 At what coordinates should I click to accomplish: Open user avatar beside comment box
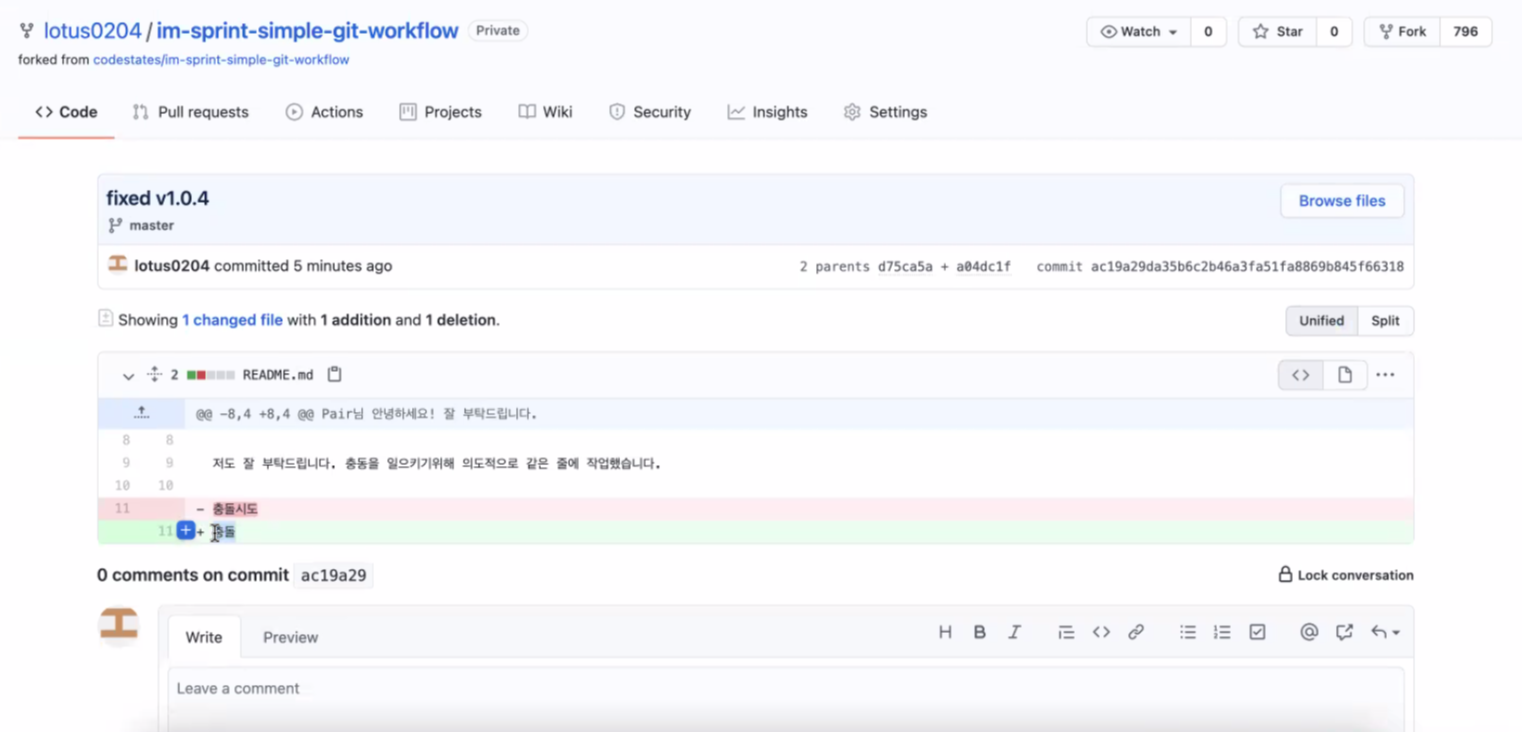[x=118, y=625]
